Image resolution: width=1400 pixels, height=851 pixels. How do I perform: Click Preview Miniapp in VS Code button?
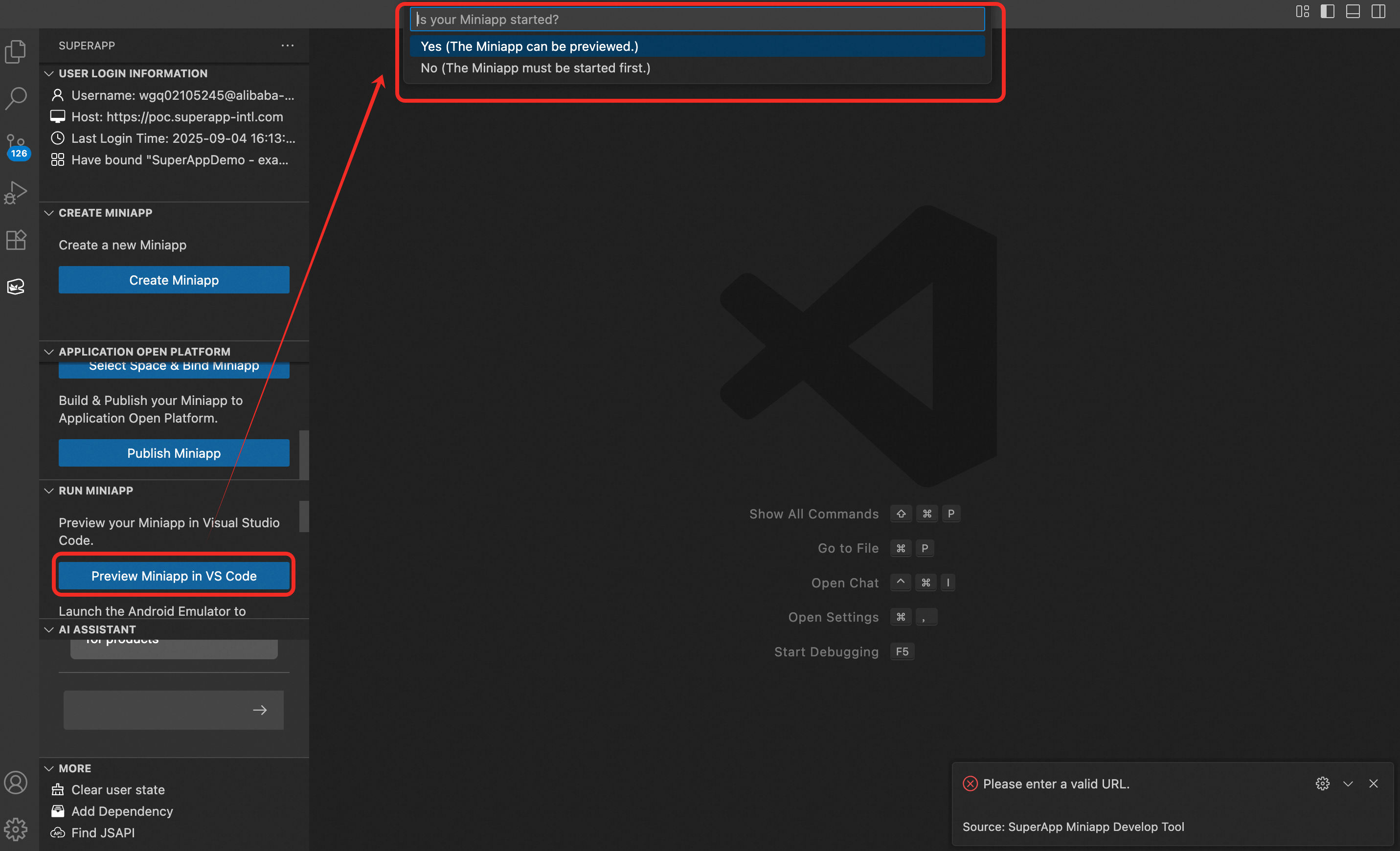click(174, 576)
